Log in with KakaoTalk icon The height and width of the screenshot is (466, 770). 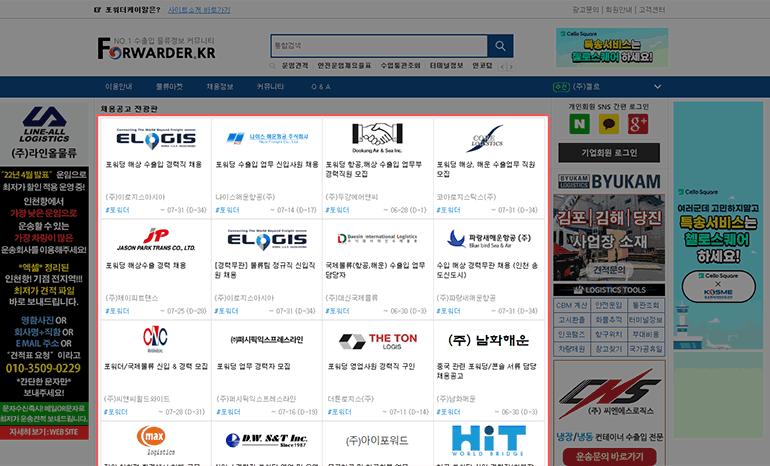[x=609, y=124]
